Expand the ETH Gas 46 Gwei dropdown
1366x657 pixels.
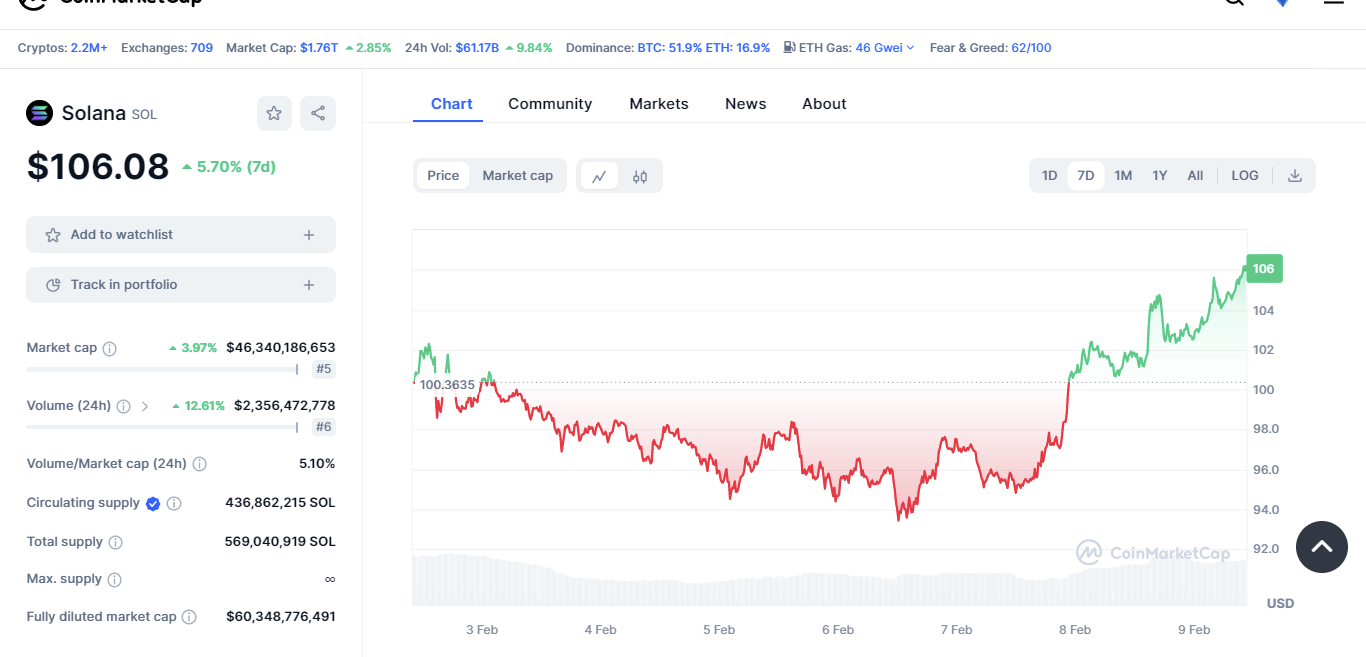[884, 47]
